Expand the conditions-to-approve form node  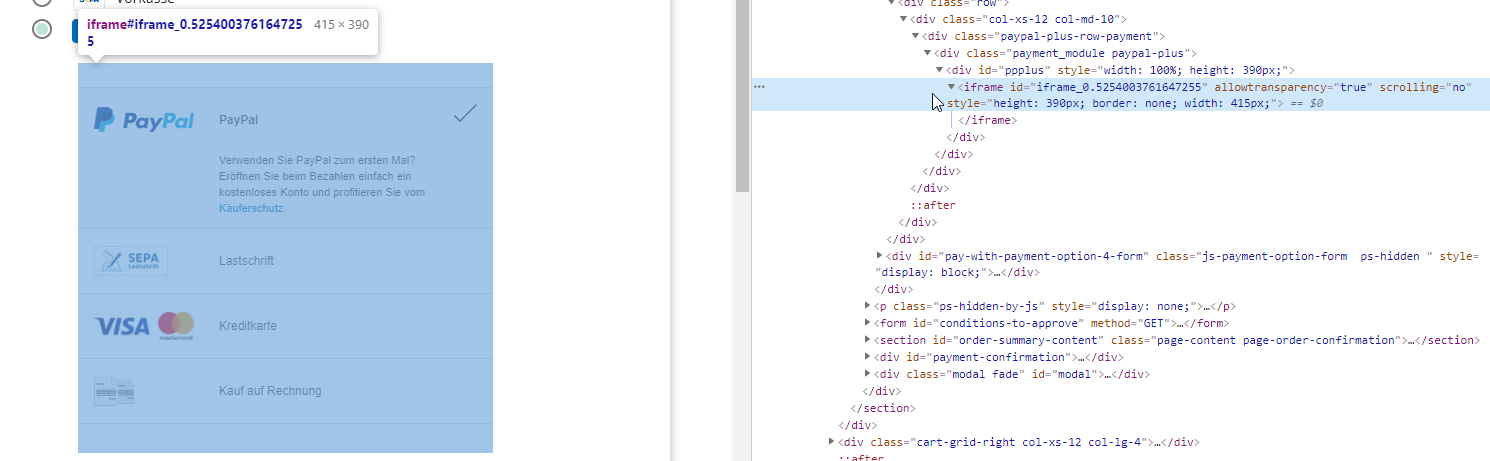867,323
